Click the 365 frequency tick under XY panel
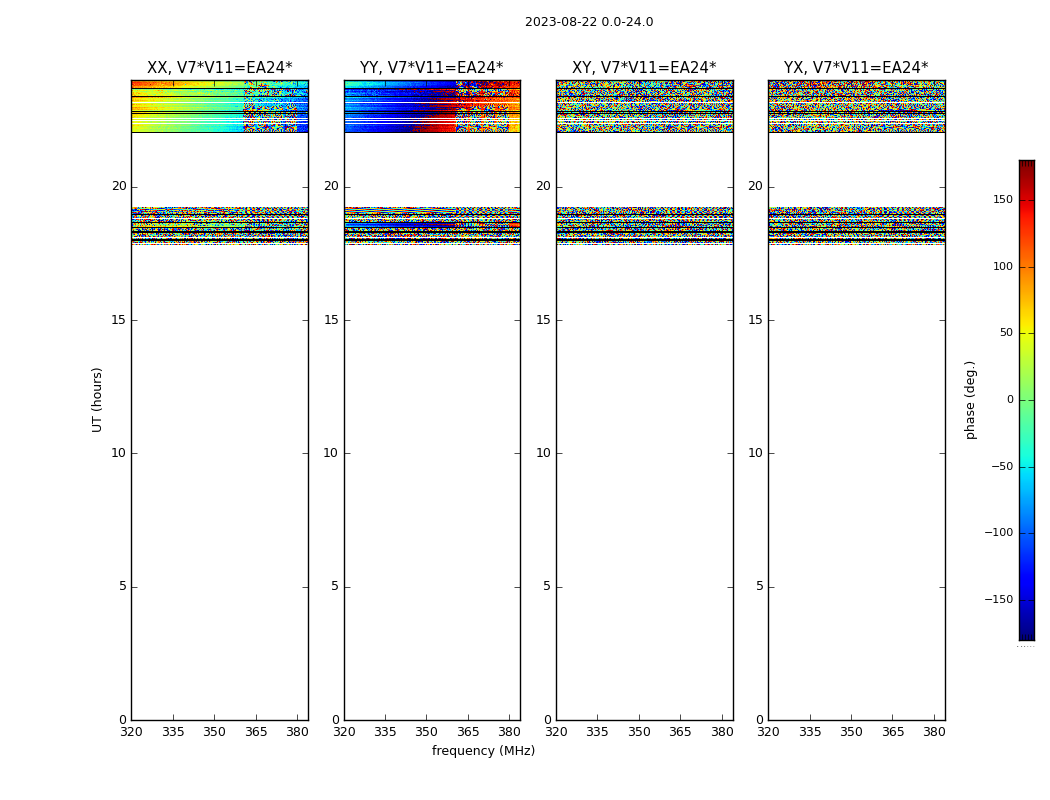The height and width of the screenshot is (800, 1050). tap(680, 732)
